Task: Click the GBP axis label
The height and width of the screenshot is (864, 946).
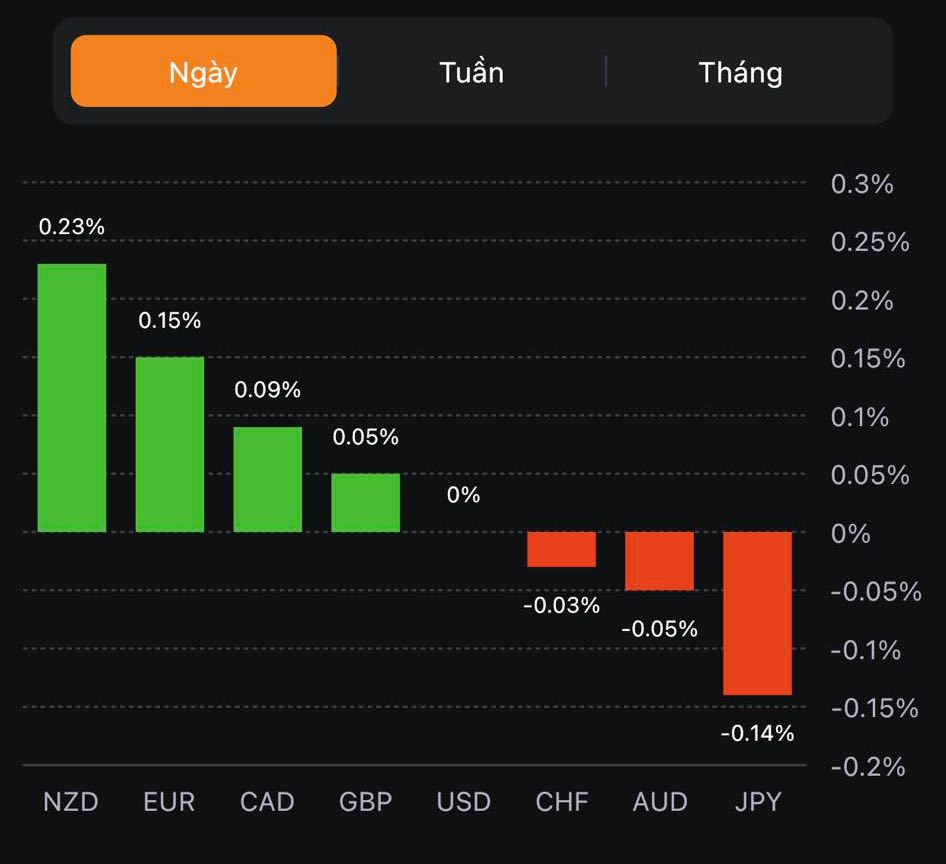Action: tap(366, 802)
